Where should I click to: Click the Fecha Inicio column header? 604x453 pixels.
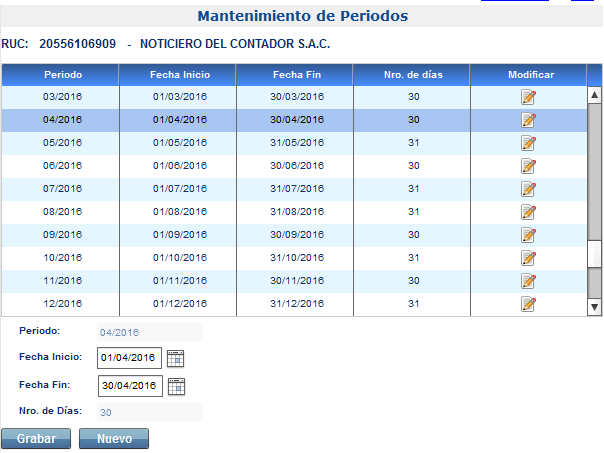pos(178,75)
